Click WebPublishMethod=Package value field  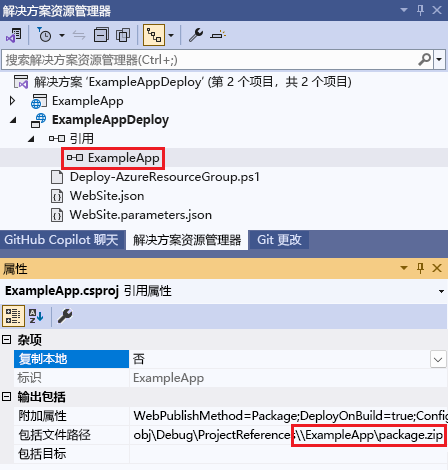(x=289, y=416)
